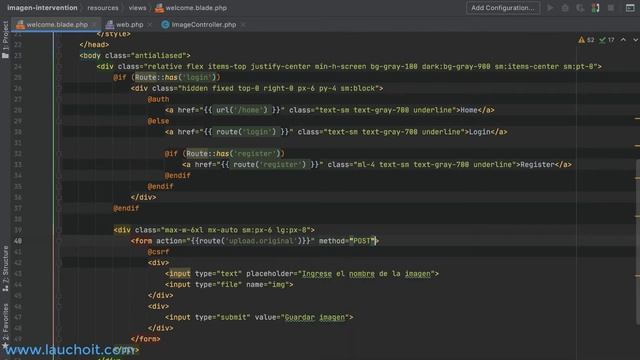Open Add Configuration dropdown
The image size is (640, 360).
coord(503,8)
